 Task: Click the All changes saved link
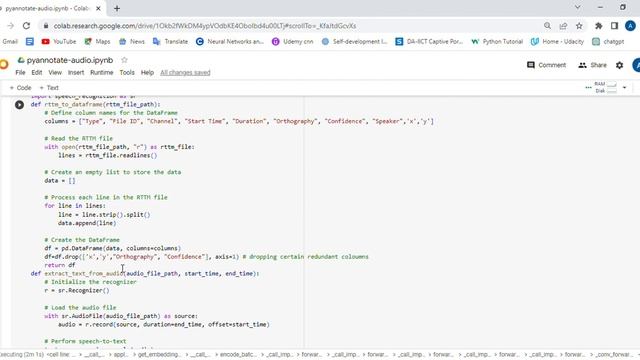185,73
